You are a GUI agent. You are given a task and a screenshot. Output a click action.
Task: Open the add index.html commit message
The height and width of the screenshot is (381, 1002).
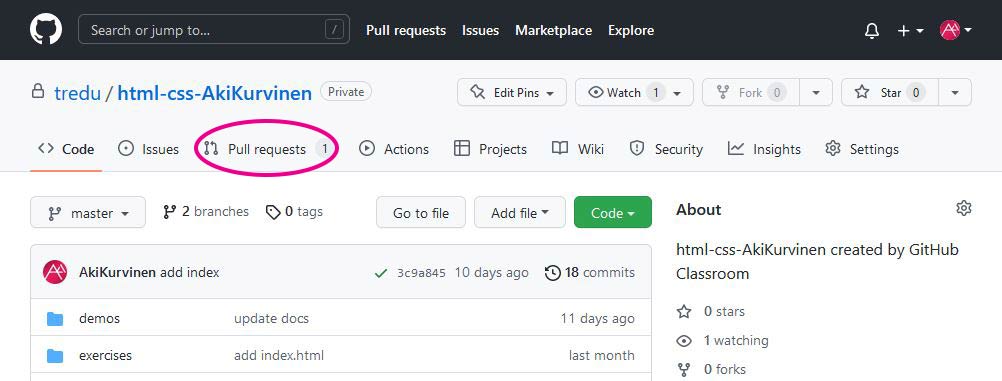tap(279, 355)
